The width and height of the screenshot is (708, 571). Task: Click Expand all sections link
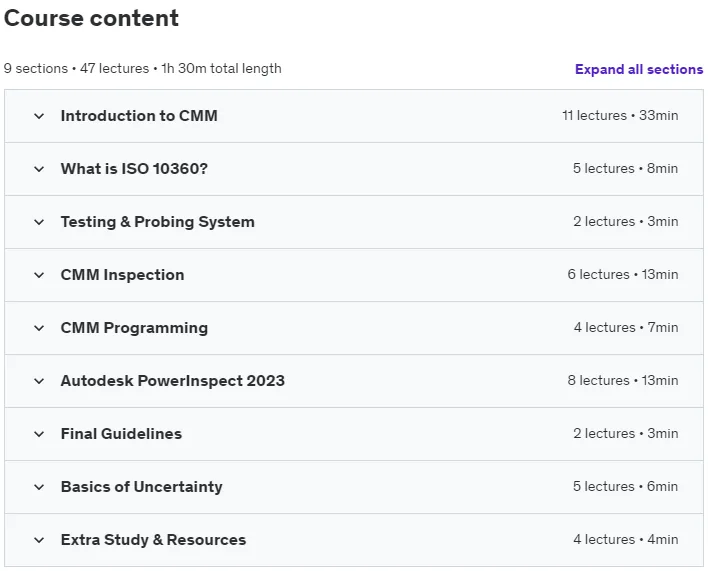639,69
